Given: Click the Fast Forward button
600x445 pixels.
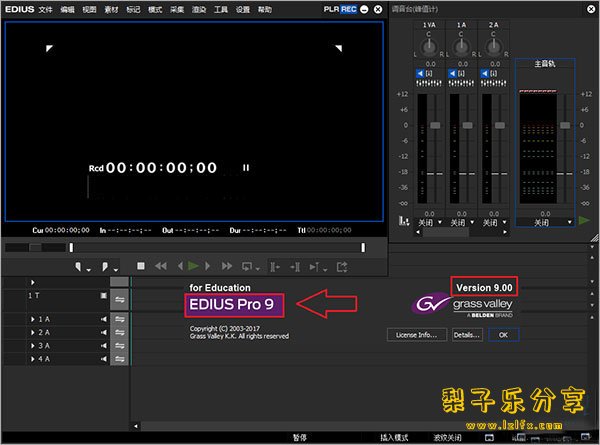Looking at the screenshot, I should click(227, 266).
